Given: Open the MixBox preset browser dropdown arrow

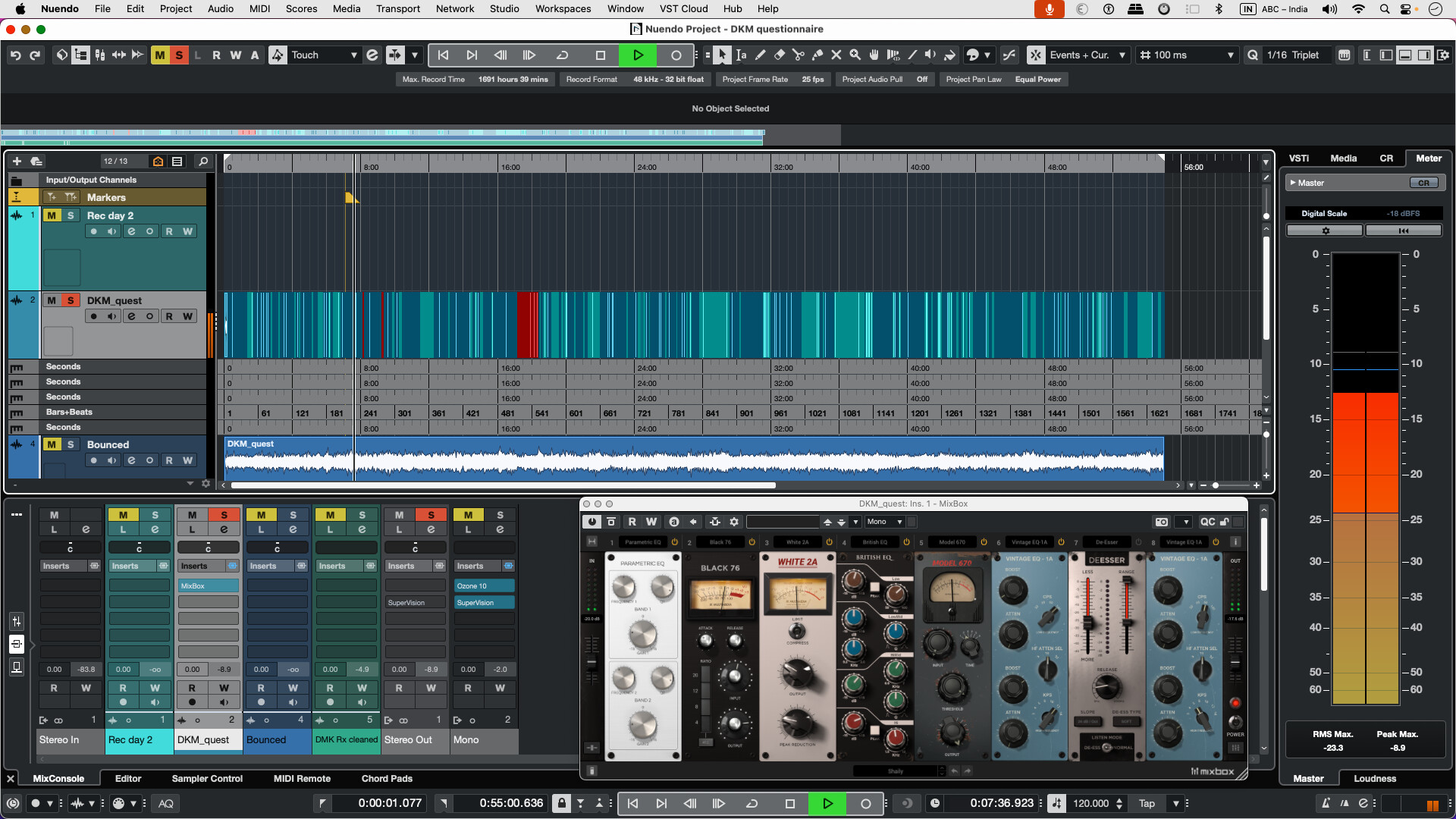Looking at the screenshot, I should tap(855, 522).
